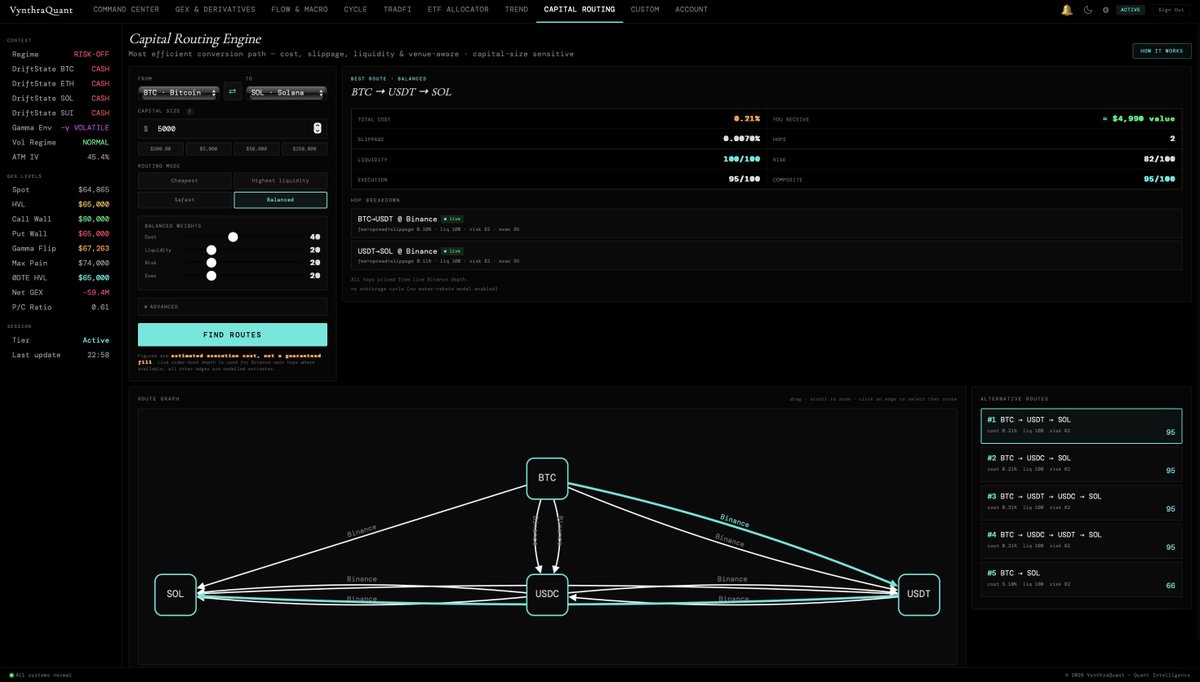Click the Total Cost 0.21% value
1200x682 pixels.
pyautogui.click(x=747, y=118)
